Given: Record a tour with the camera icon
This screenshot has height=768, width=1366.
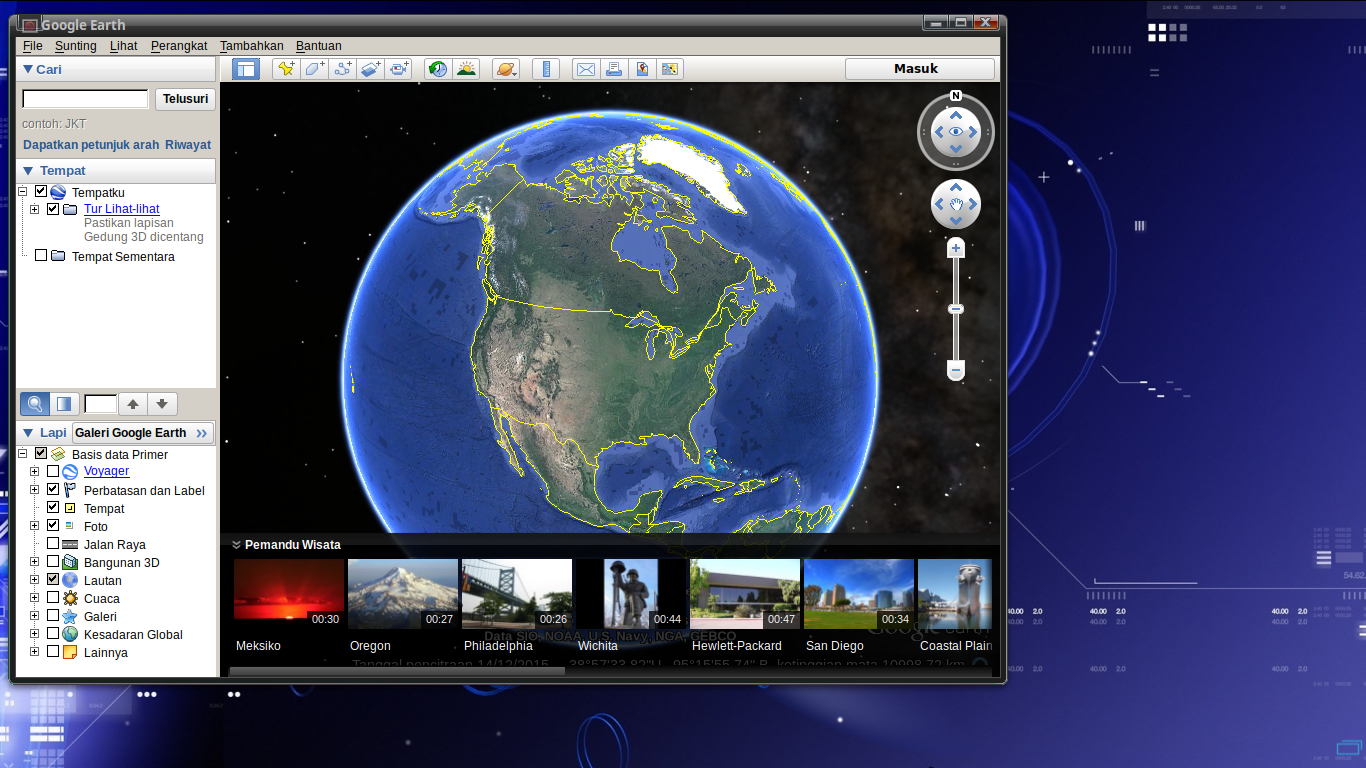Looking at the screenshot, I should [399, 69].
